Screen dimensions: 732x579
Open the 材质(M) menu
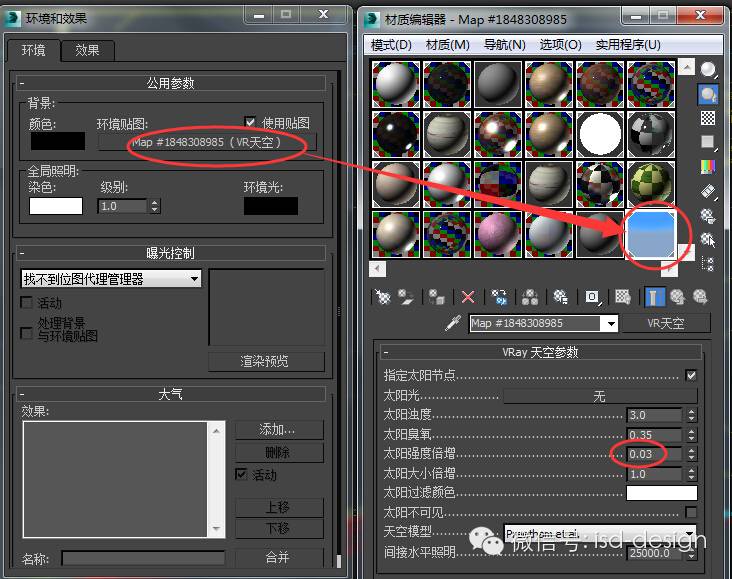447,45
